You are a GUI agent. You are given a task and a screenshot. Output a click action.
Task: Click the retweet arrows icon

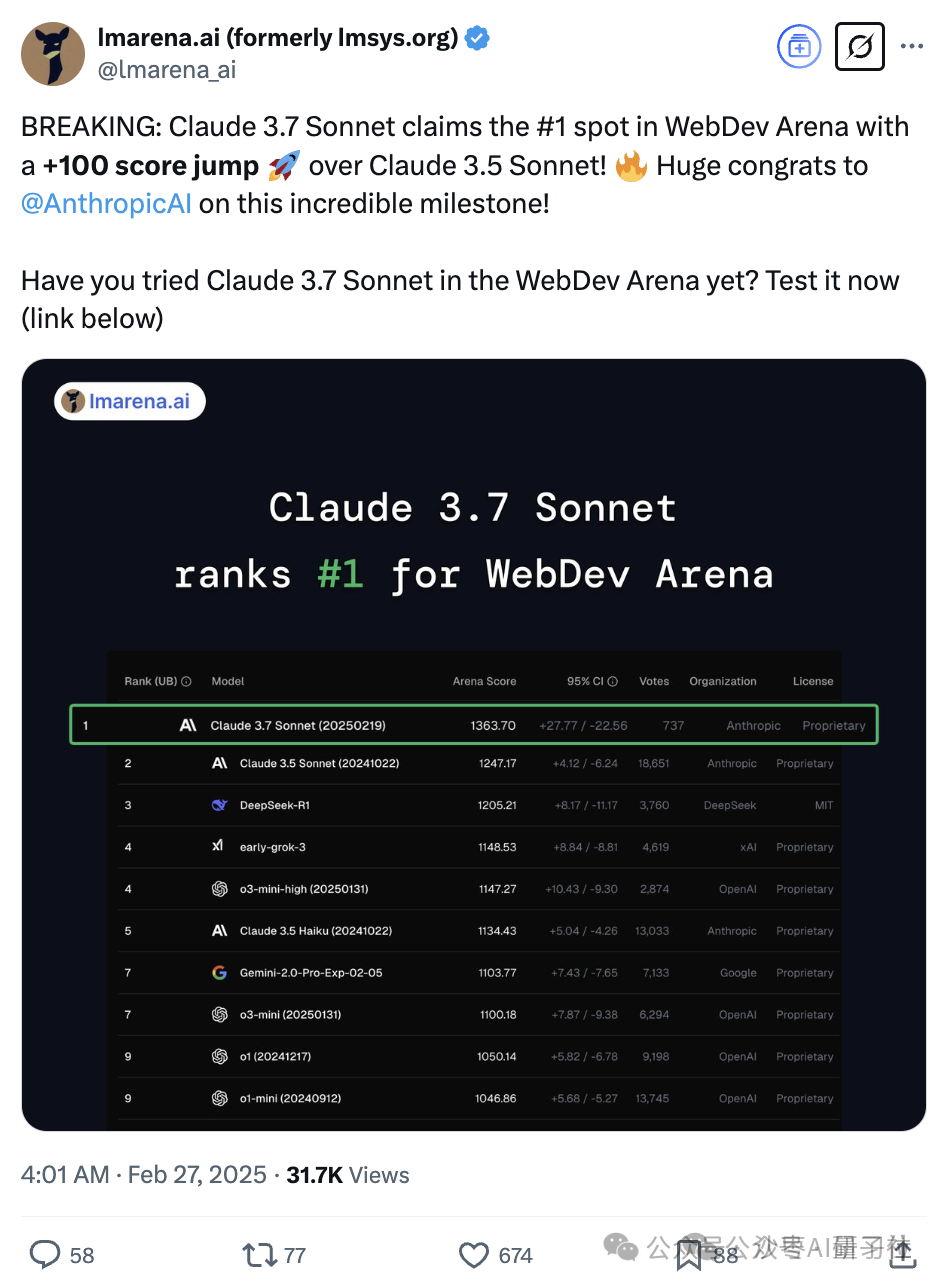click(258, 1255)
